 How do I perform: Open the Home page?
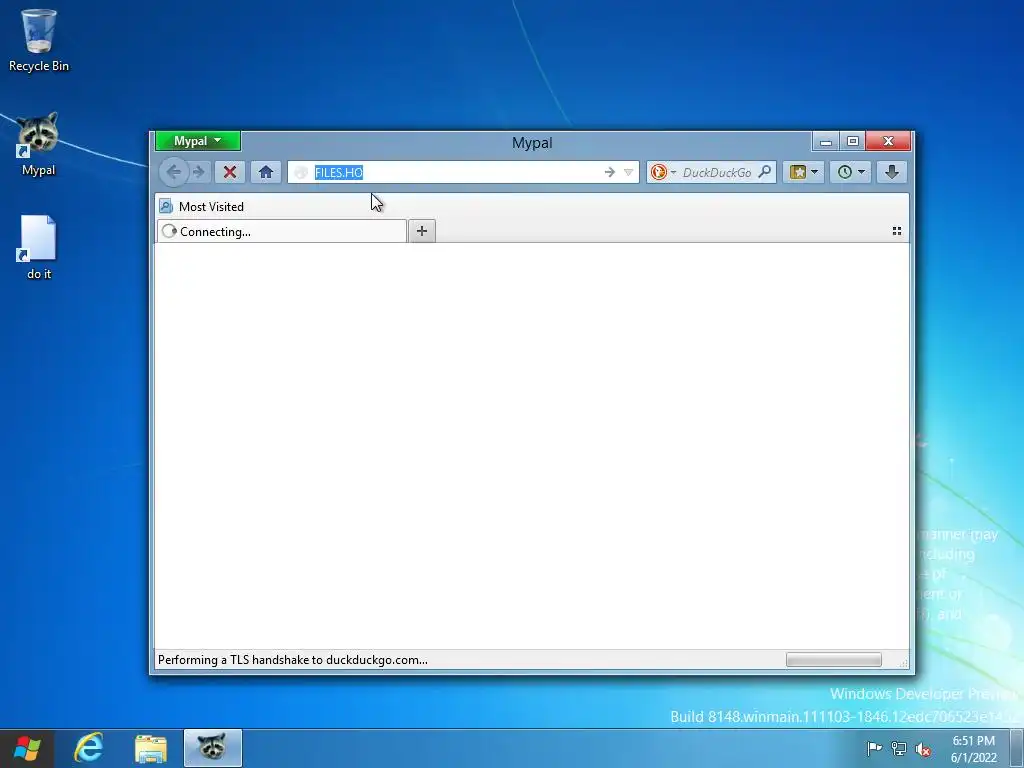click(266, 172)
